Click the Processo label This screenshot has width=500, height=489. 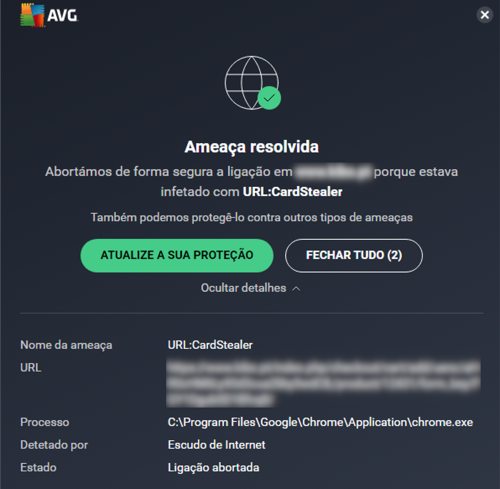pos(45,422)
